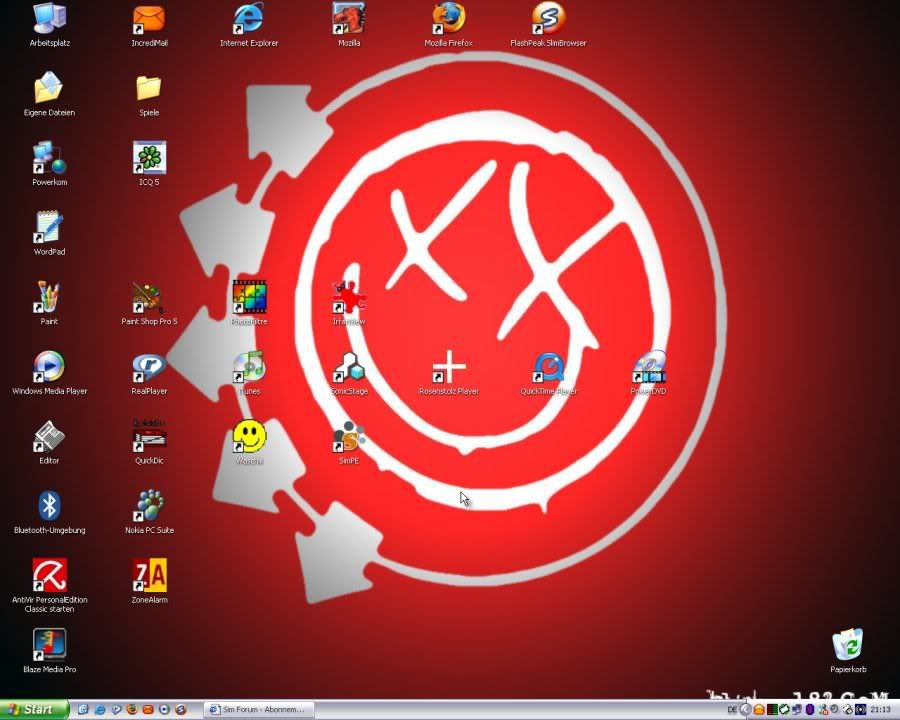Click the ZoneAlarm desktop icon
The width and height of the screenshot is (900, 720).
tap(149, 576)
